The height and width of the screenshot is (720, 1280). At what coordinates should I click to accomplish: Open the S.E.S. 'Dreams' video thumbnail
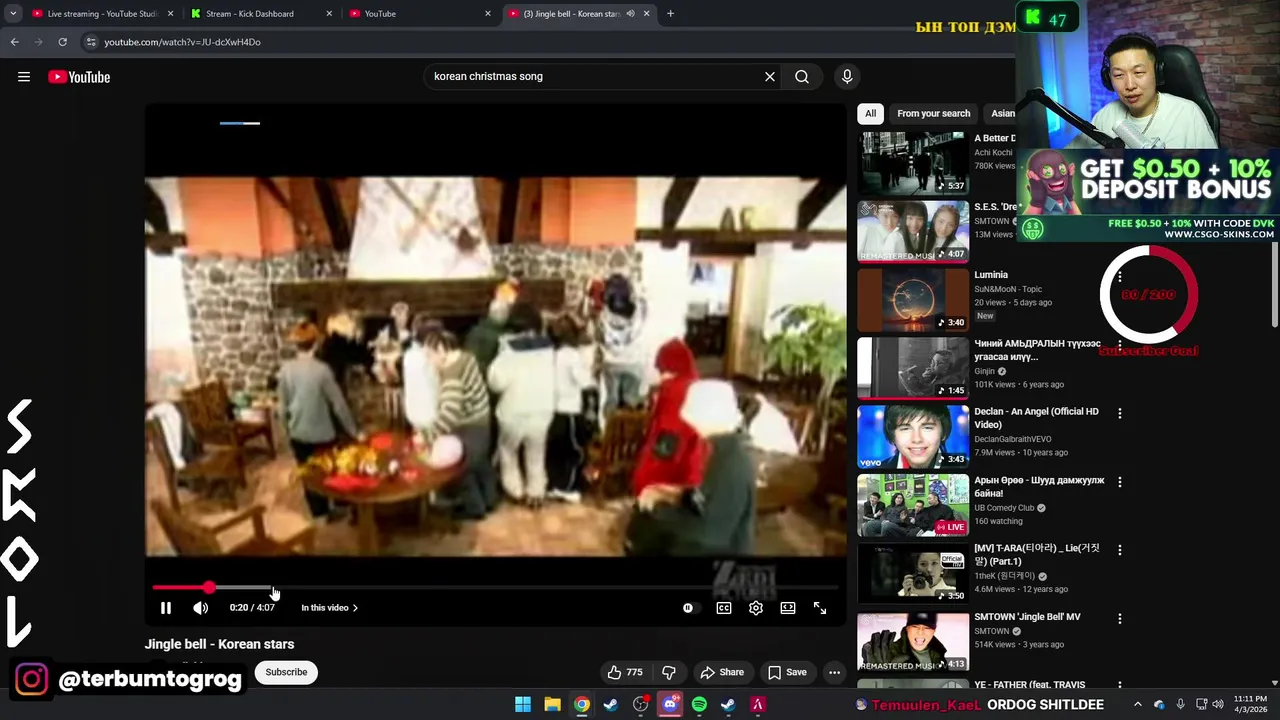pyautogui.click(x=913, y=231)
